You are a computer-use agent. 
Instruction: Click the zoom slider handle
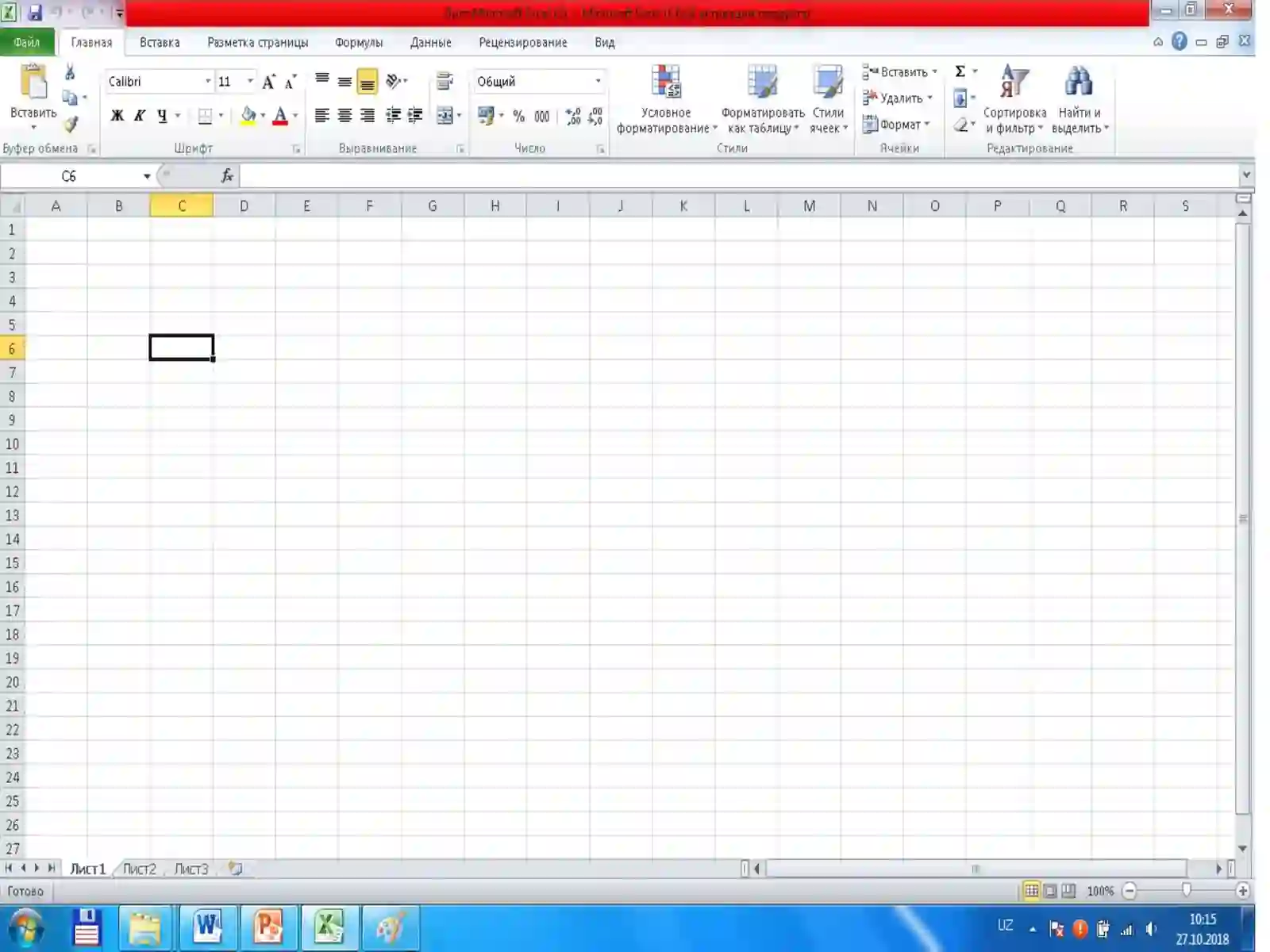click(x=1187, y=891)
